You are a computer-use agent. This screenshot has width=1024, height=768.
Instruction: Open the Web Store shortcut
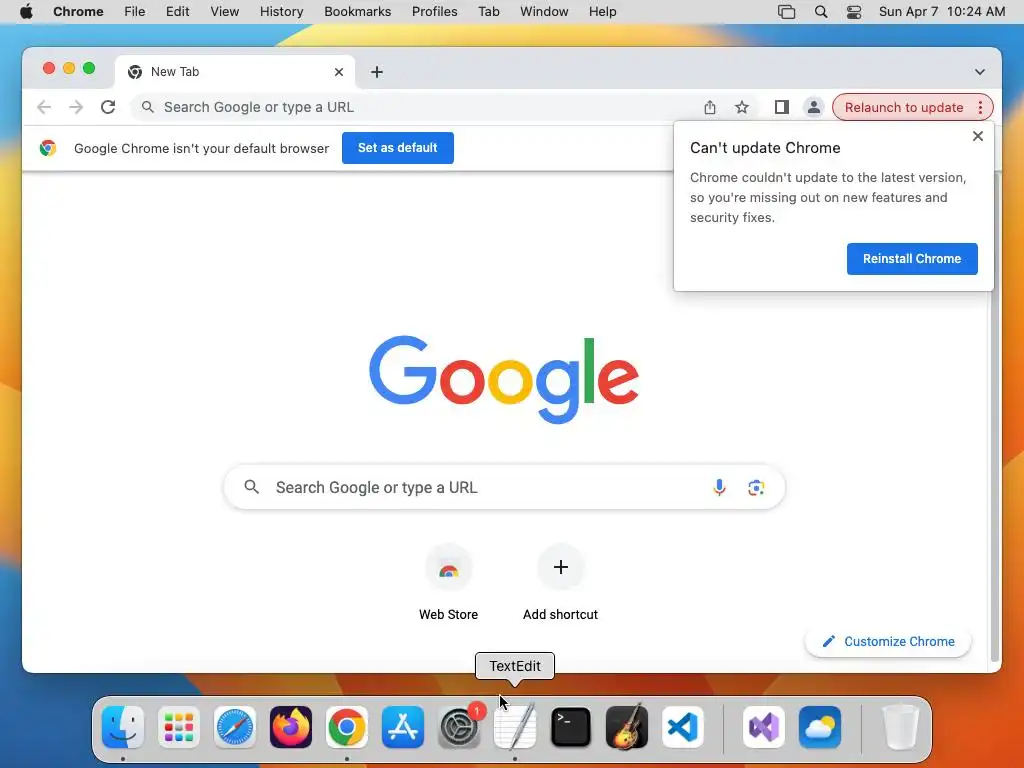tap(449, 582)
